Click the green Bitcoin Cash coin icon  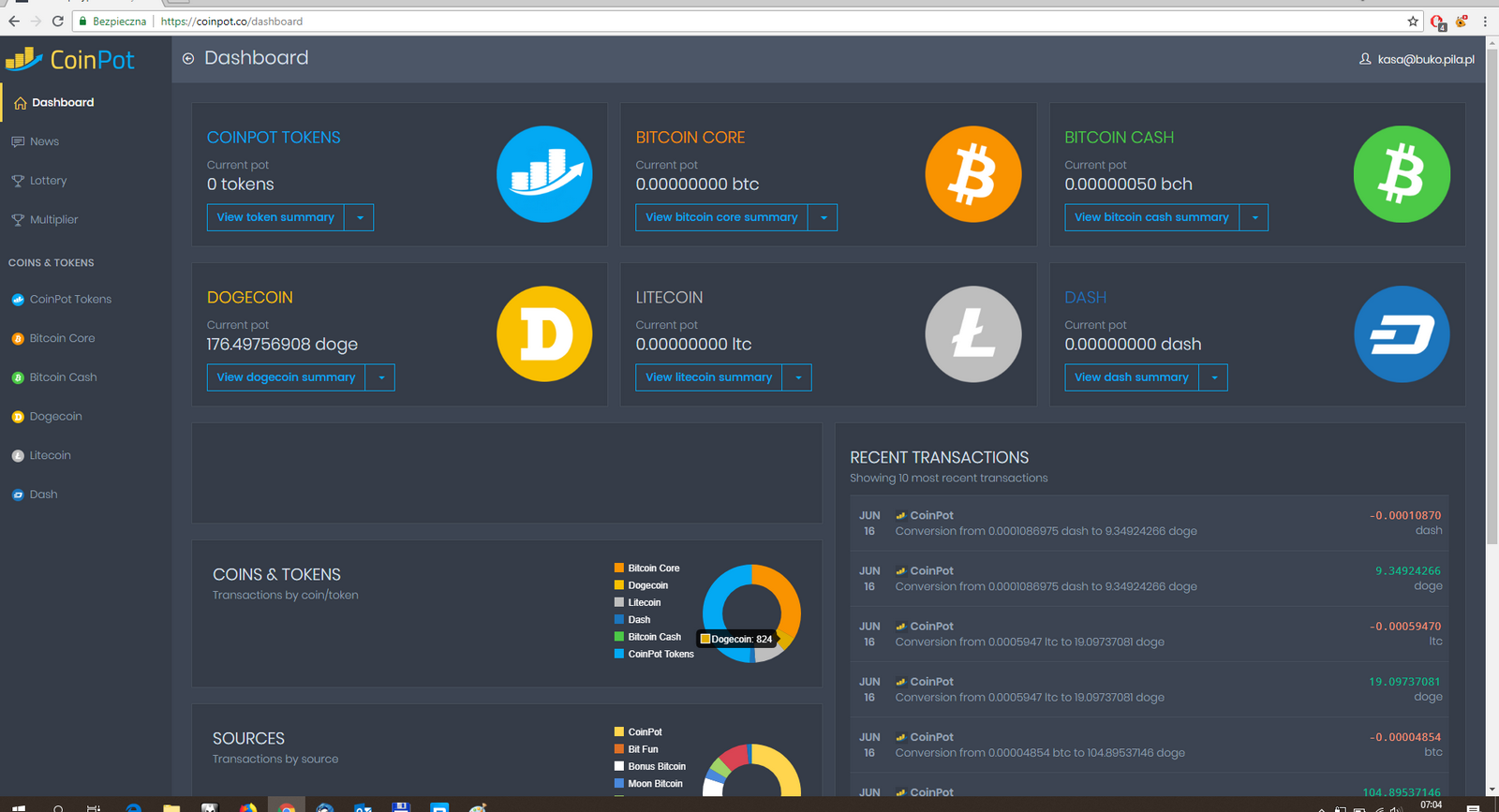(1402, 174)
